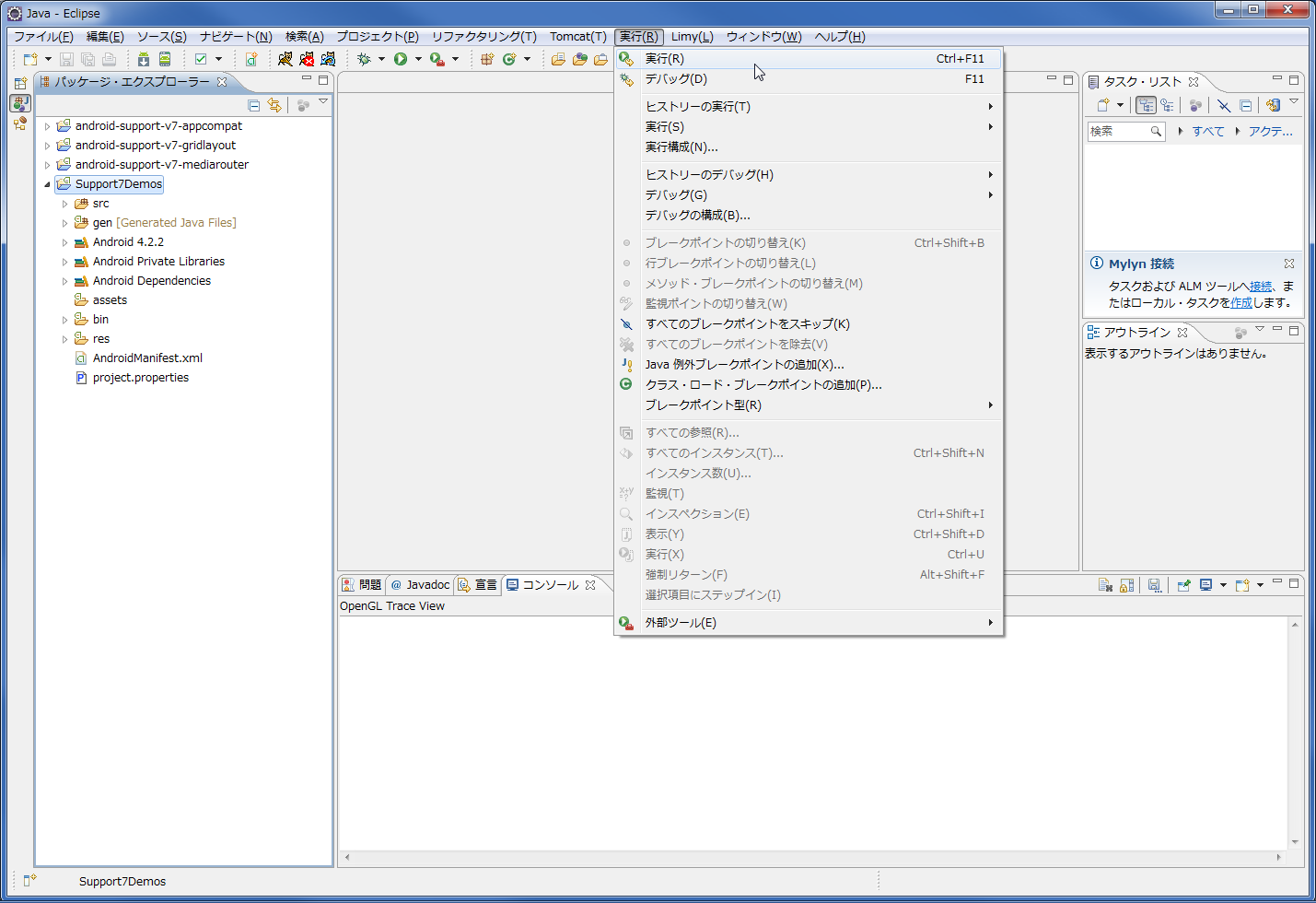Click the アクテ... link in Task List

[x=1271, y=132]
